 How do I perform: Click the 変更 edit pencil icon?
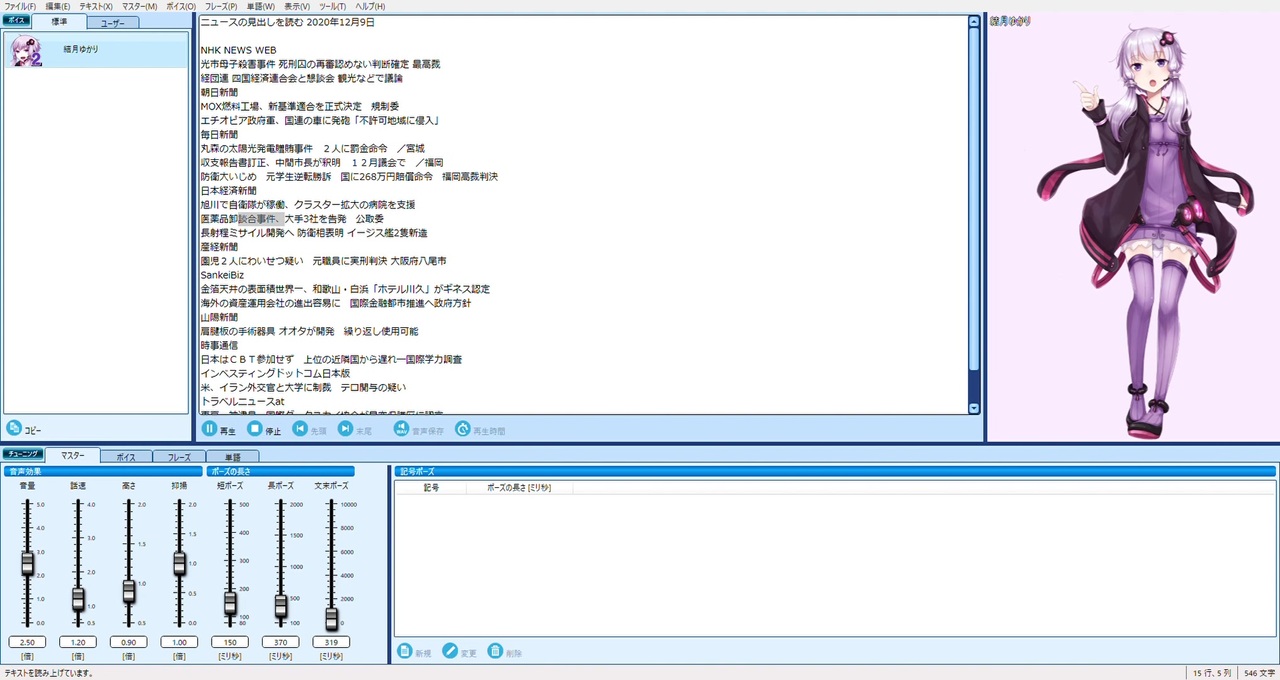[450, 651]
